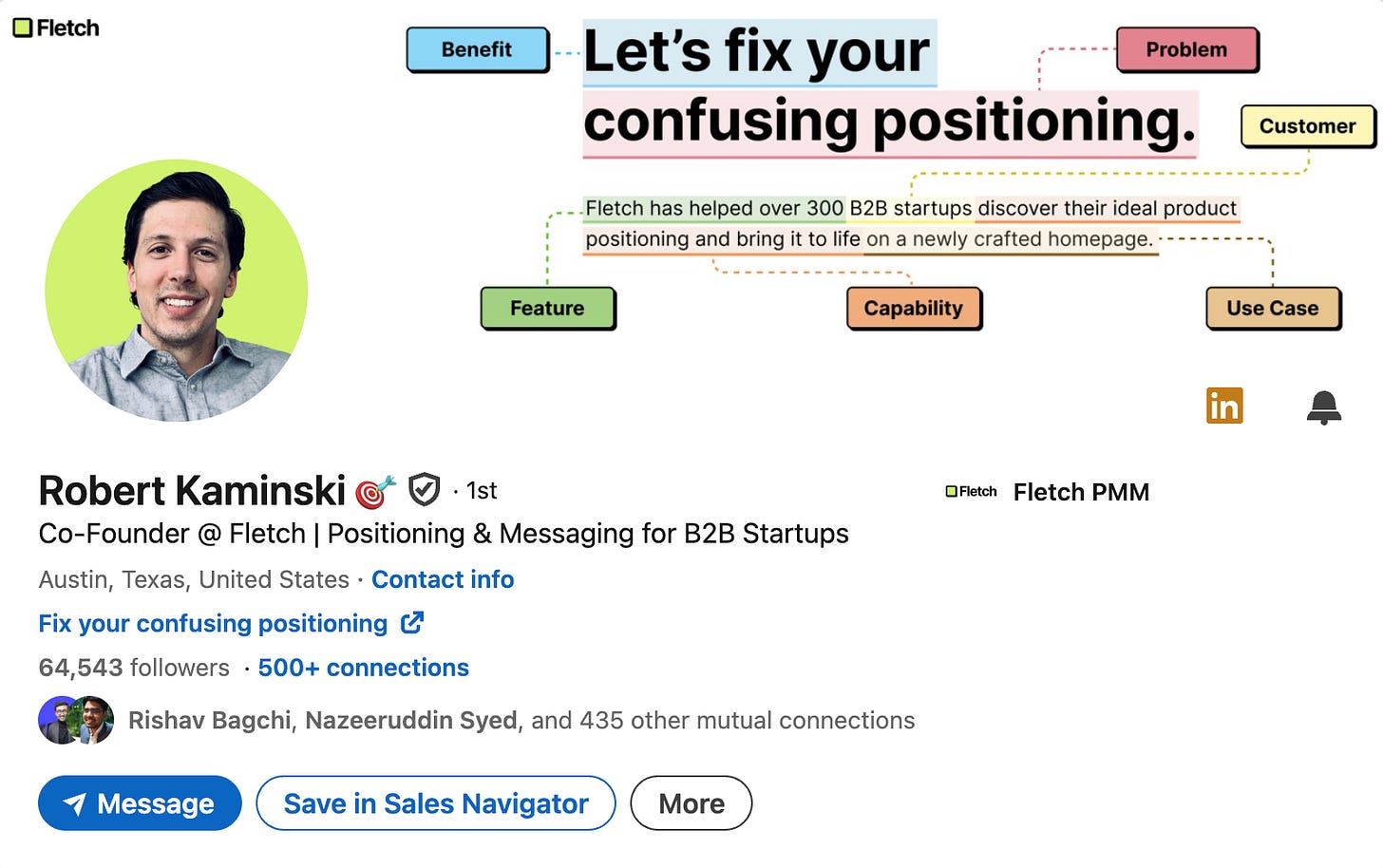This screenshot has height=868, width=1383.
Task: Click the orange LinkedIn logo icon
Action: coord(1223,406)
